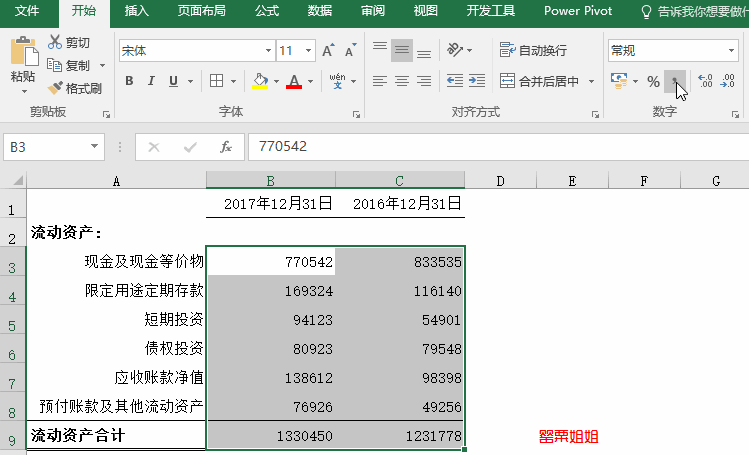Align text right
Image resolution: width=749 pixels, height=455 pixels.
424,81
